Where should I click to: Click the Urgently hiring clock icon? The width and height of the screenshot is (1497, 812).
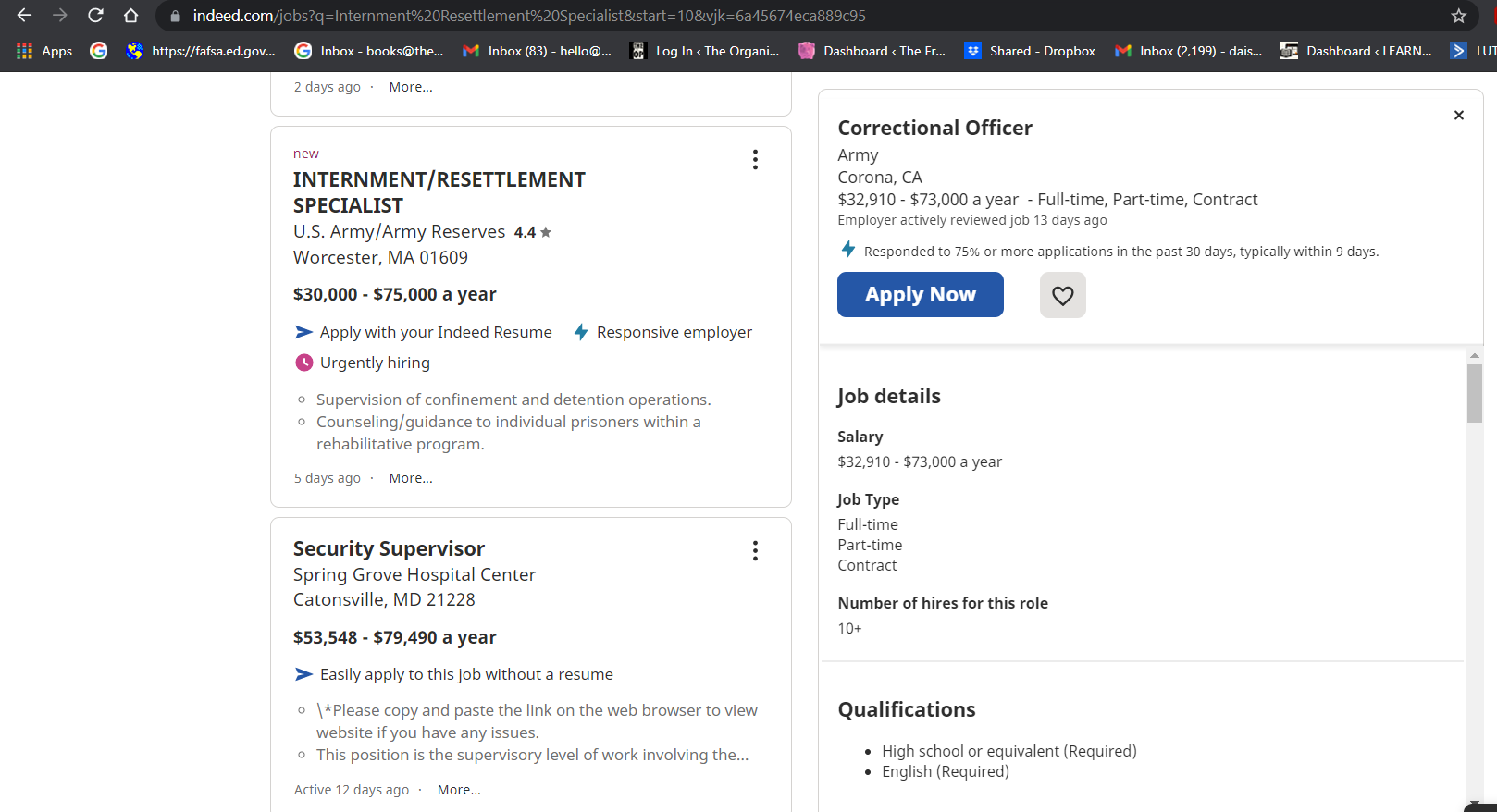[x=303, y=363]
